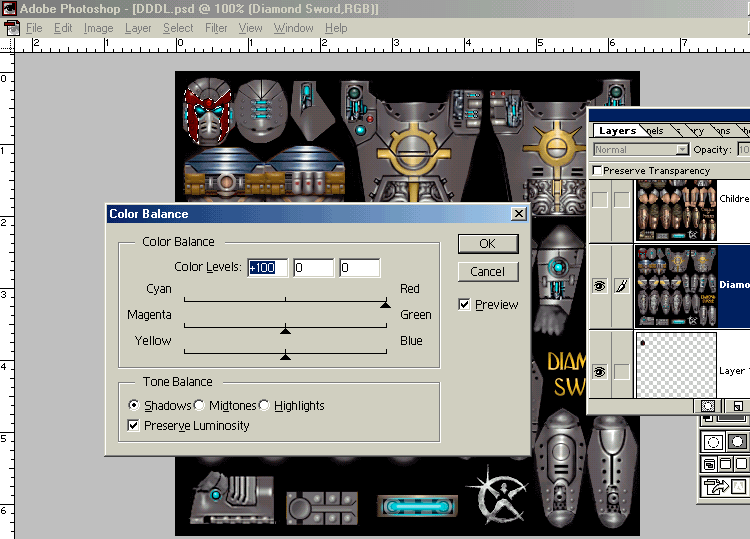Uncheck Preserve Luminosity
This screenshot has height=539, width=750.
(135, 425)
